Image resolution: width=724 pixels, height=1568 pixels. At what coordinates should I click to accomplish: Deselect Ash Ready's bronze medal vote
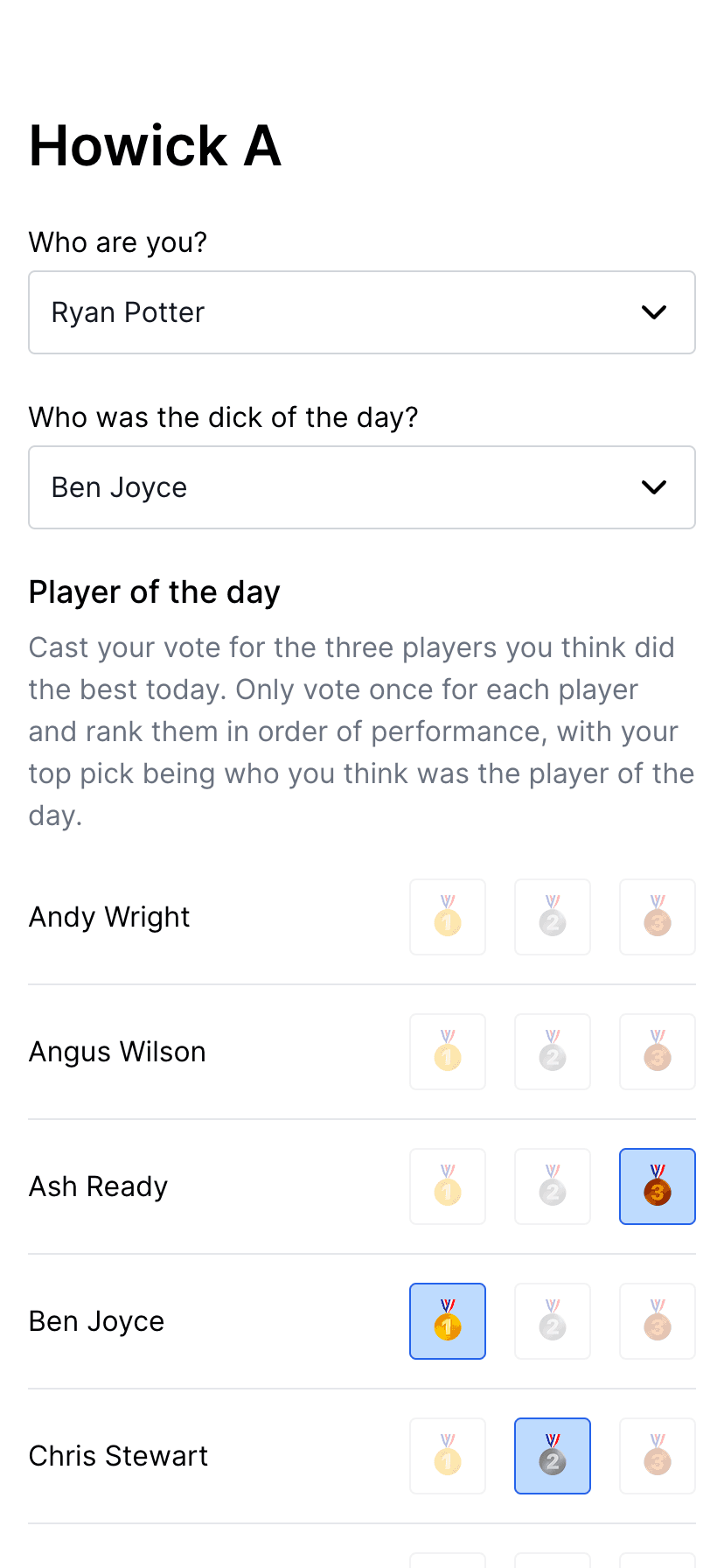tap(658, 1186)
